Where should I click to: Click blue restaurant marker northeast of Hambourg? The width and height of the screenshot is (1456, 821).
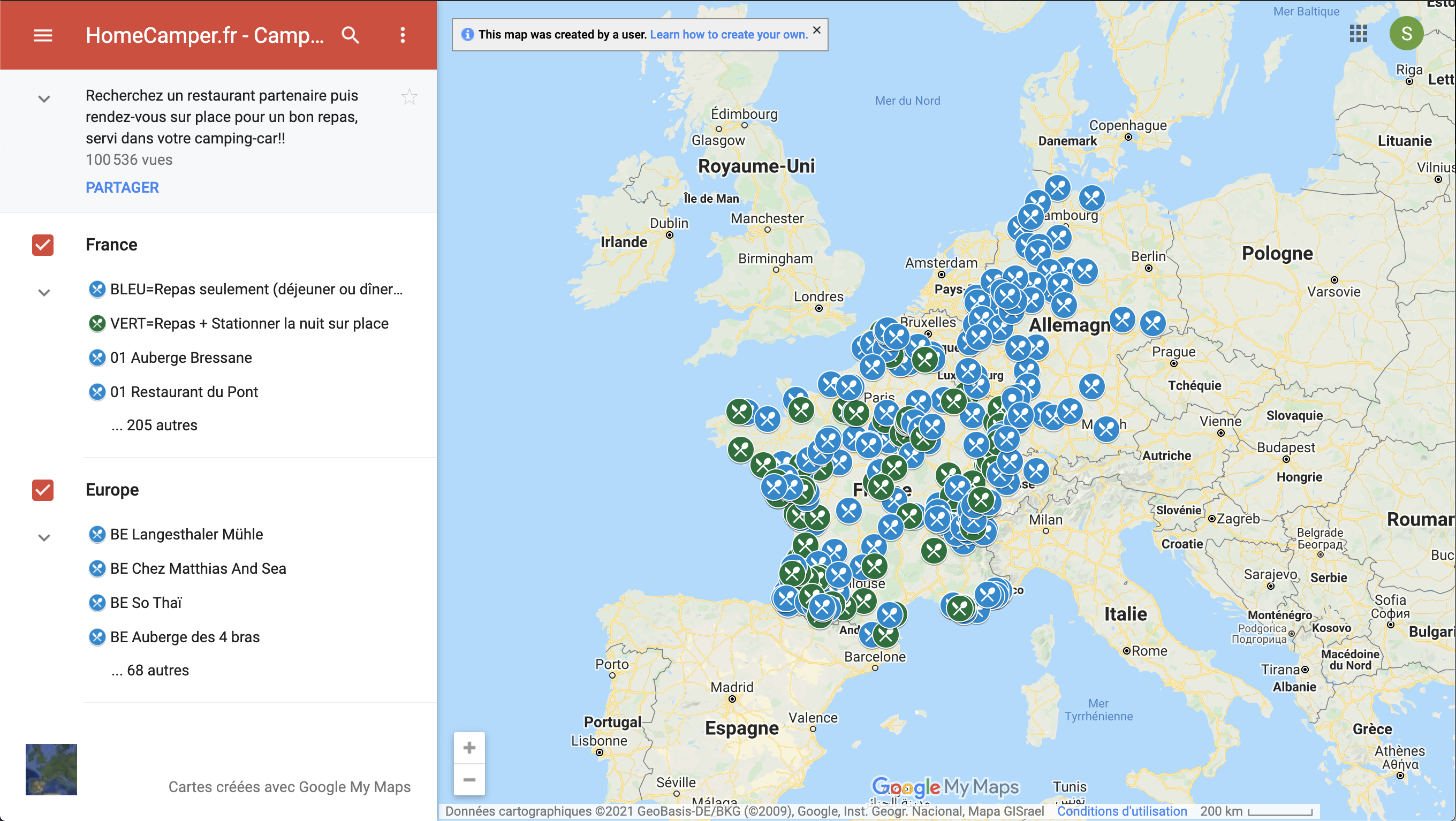pos(1092,198)
